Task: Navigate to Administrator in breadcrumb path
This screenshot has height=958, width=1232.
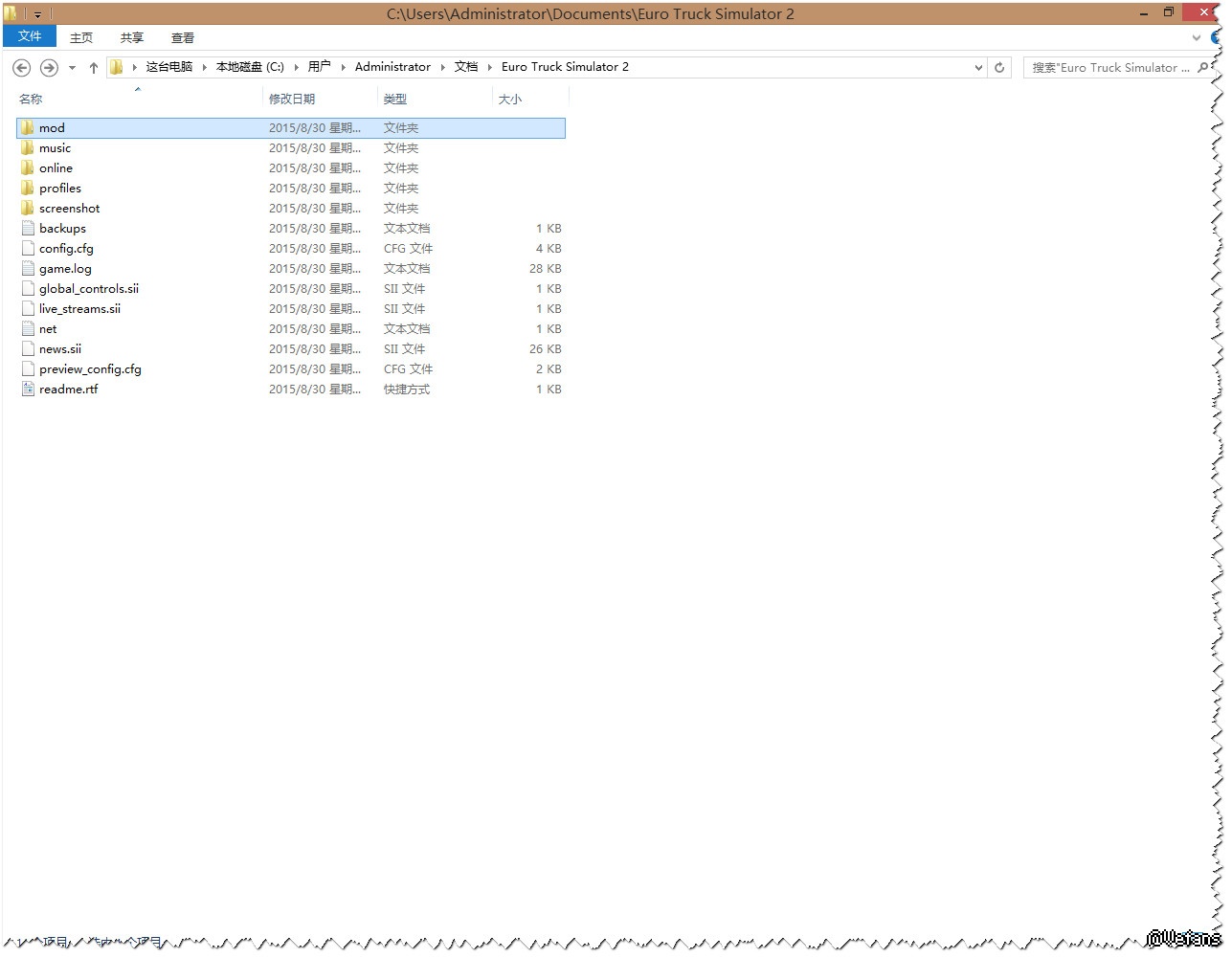Action: pyautogui.click(x=392, y=67)
